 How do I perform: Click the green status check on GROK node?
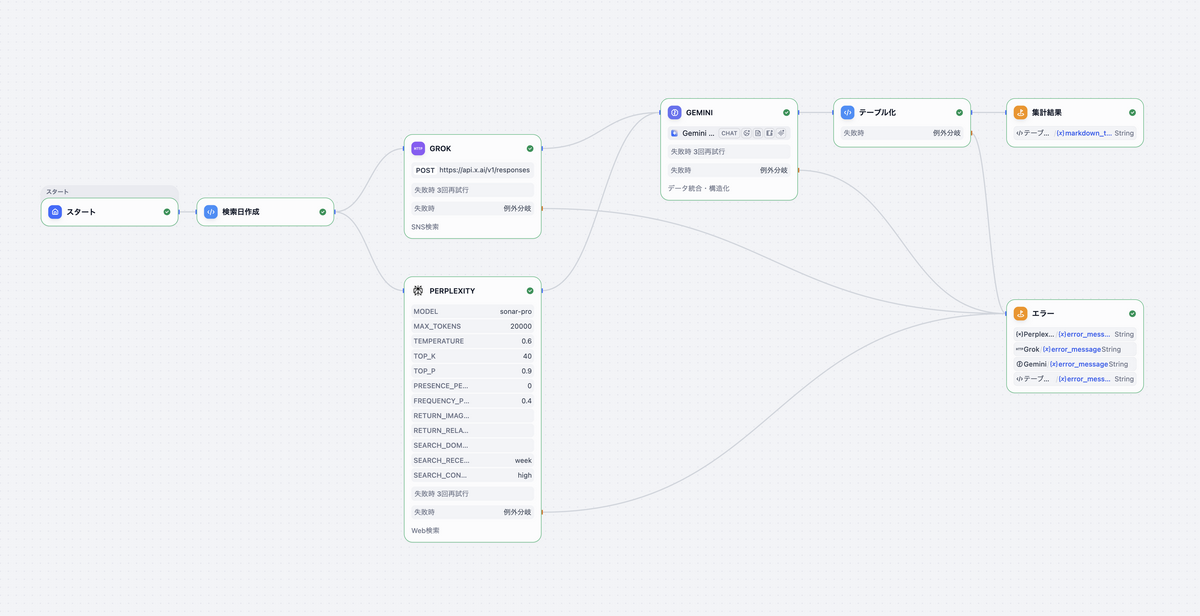530,148
